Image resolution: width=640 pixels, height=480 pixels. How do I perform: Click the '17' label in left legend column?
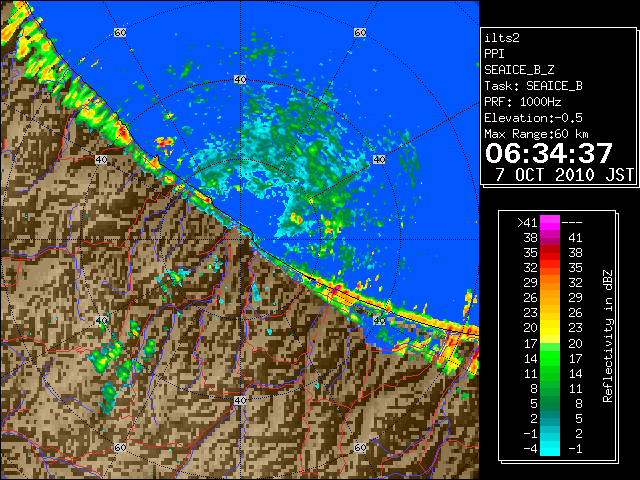[x=530, y=343]
